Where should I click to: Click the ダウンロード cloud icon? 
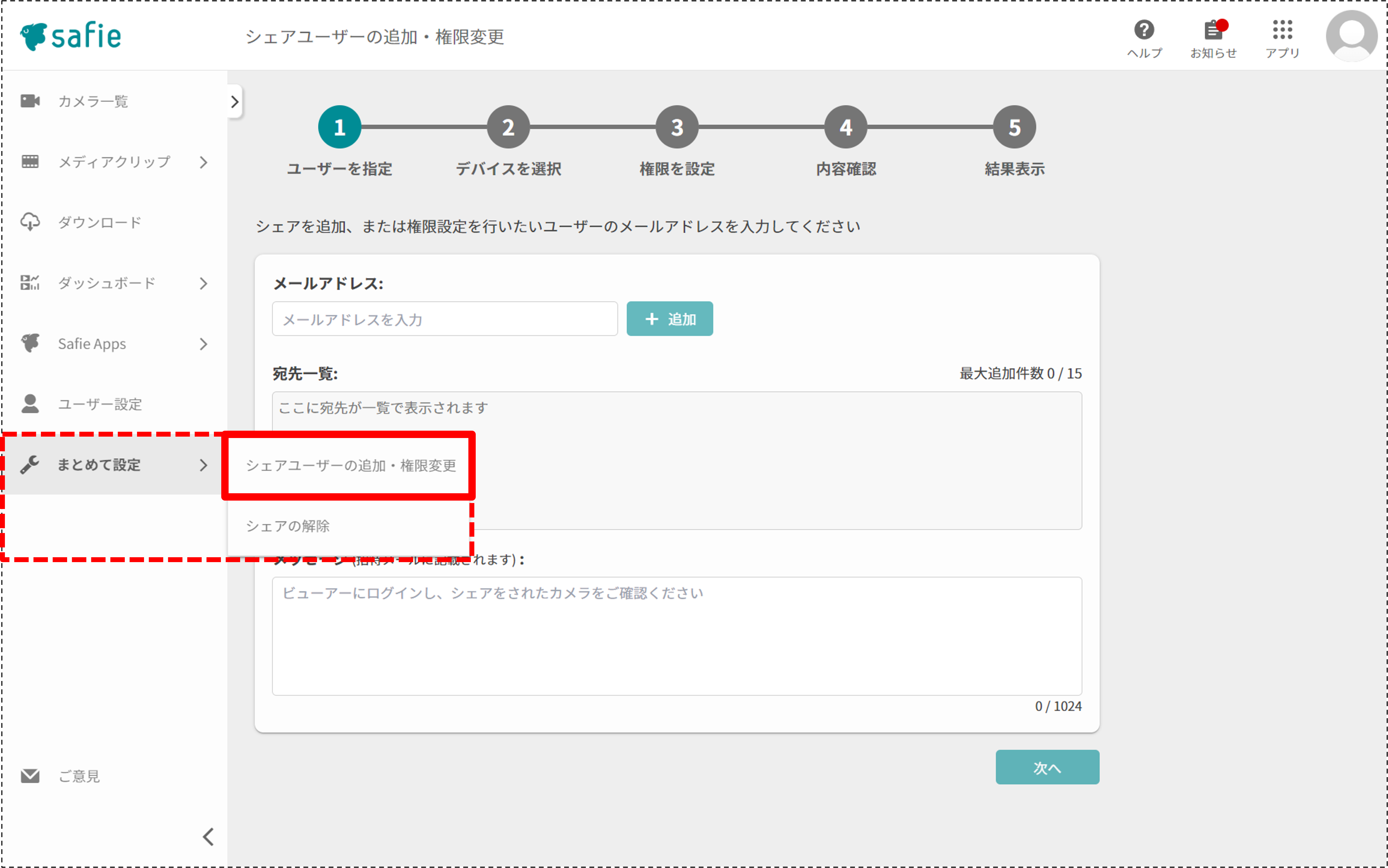pyautogui.click(x=30, y=222)
